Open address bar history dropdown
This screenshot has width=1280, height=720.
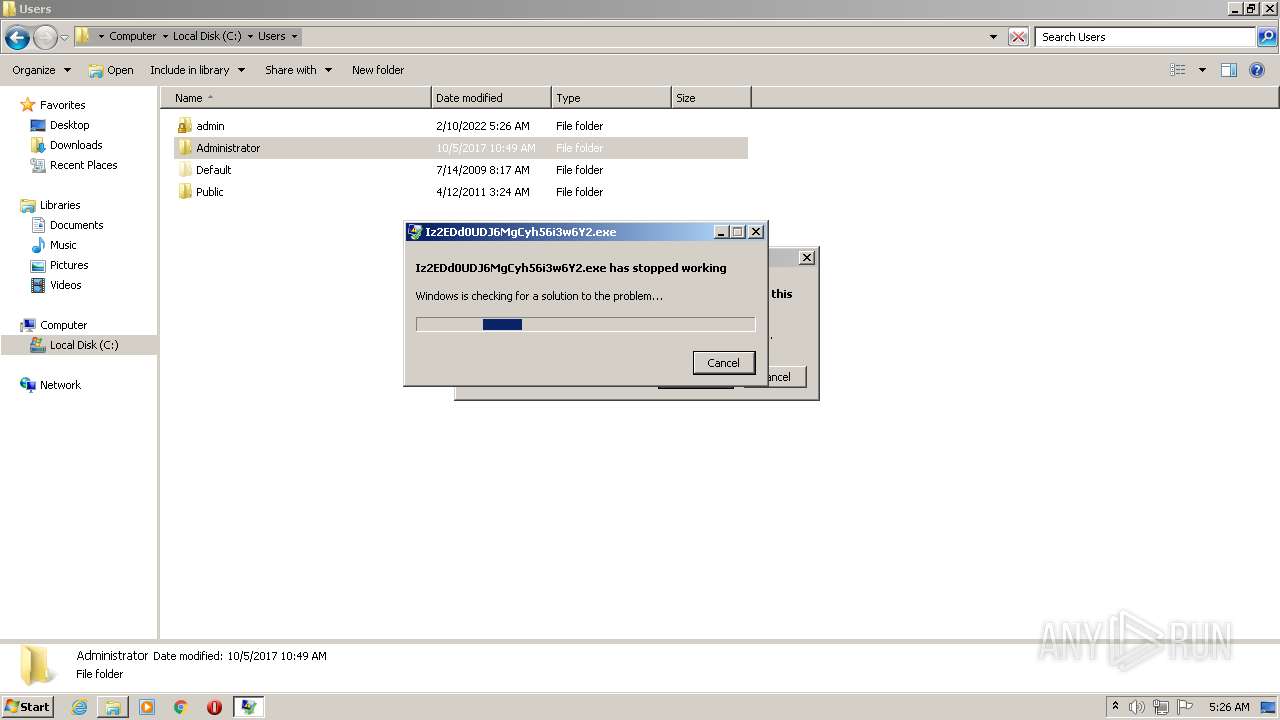click(993, 37)
